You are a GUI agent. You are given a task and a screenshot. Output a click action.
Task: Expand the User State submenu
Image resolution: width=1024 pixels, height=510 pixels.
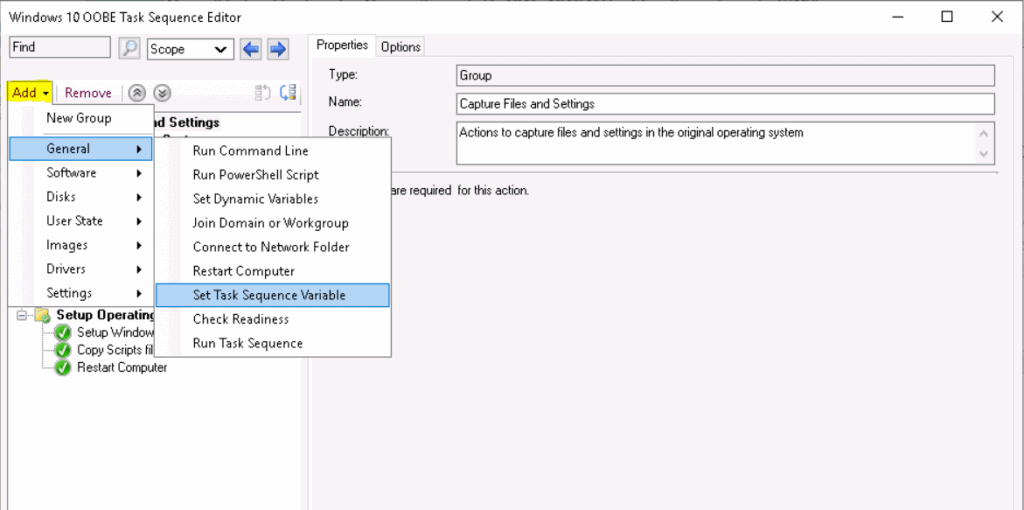[x=80, y=221]
